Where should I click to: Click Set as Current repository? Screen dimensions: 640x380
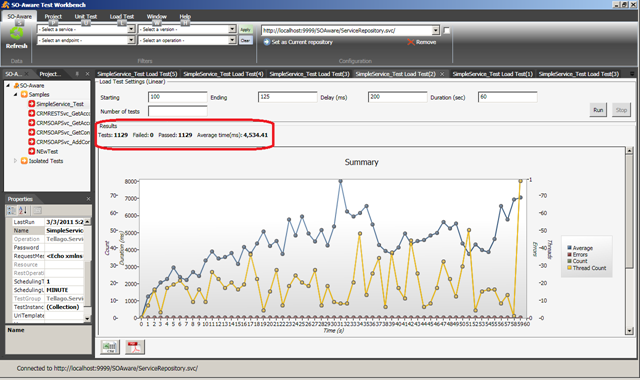[x=298, y=42]
